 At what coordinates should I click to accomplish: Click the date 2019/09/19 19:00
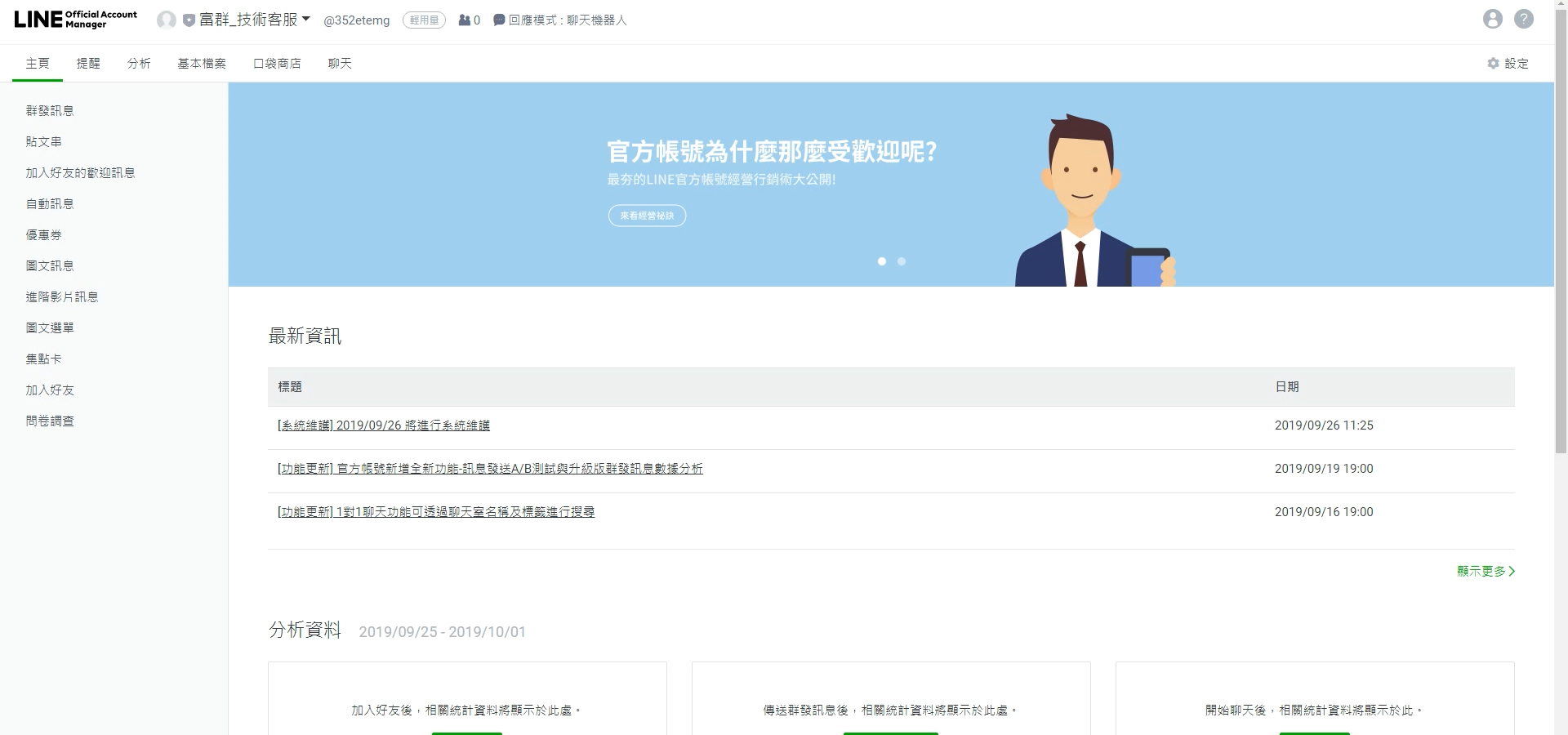point(1324,469)
